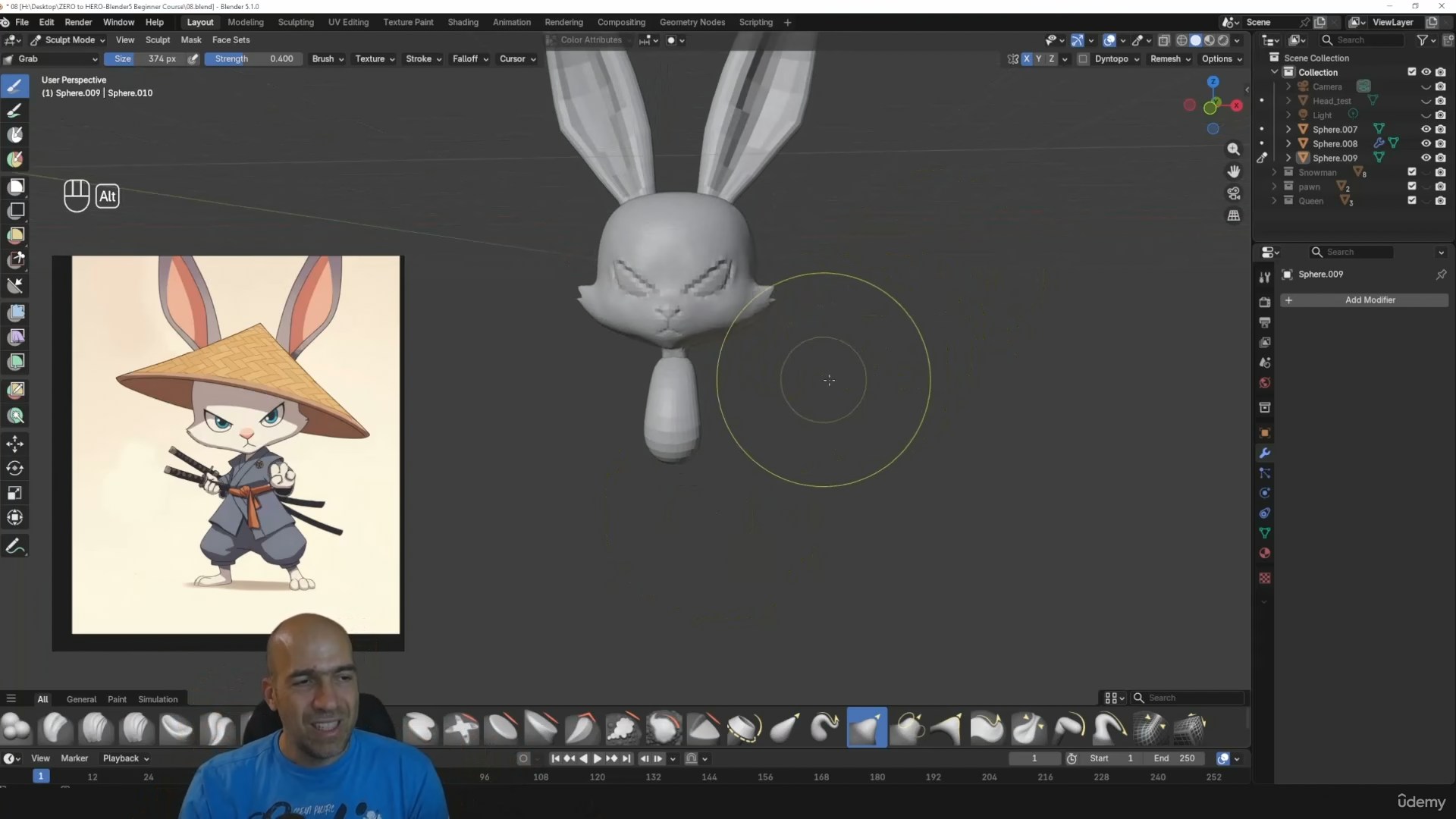Open the Material properties tab icon
This screenshot has height=819, width=1456.
(1264, 554)
